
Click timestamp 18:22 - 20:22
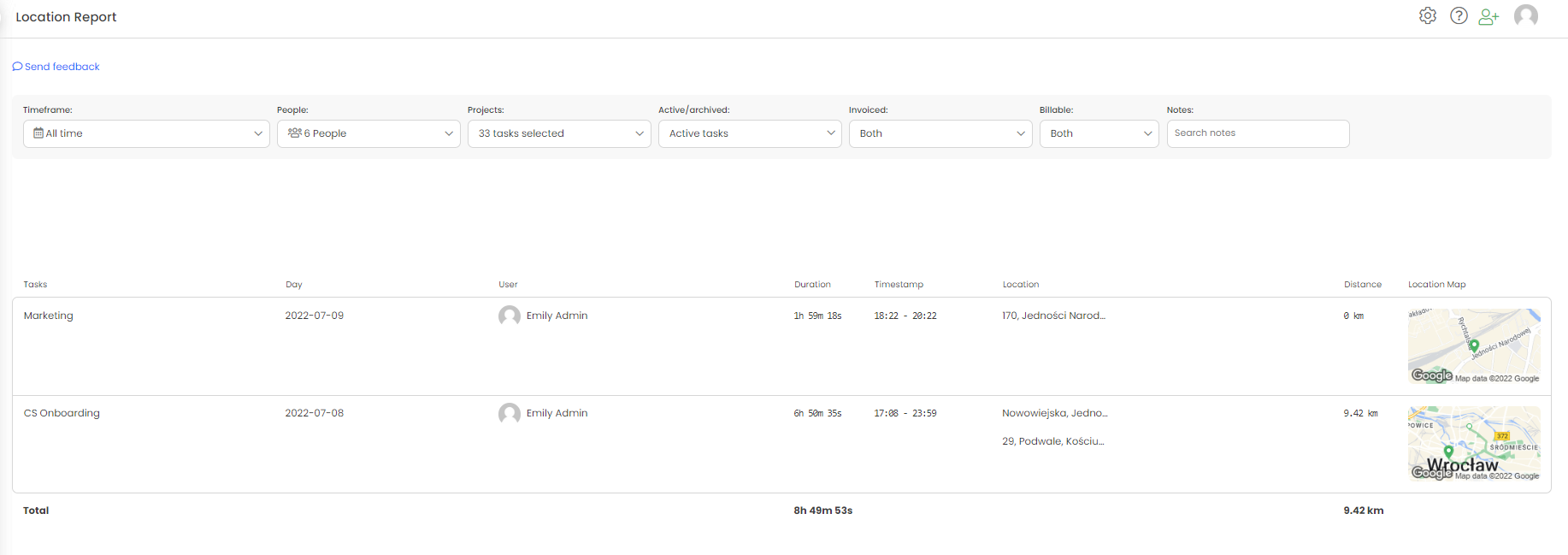tap(905, 316)
